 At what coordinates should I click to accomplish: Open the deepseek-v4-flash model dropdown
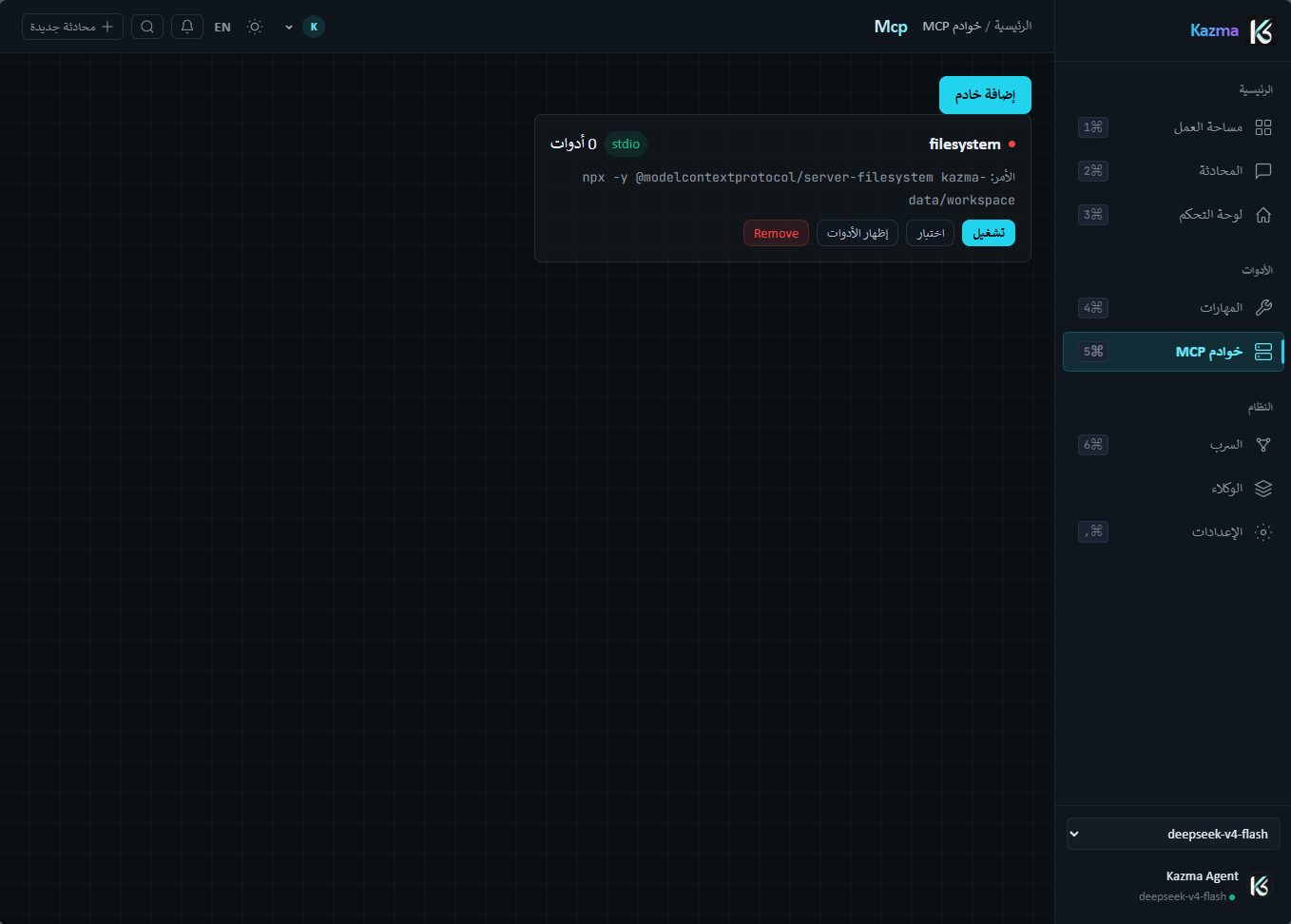point(1173,834)
